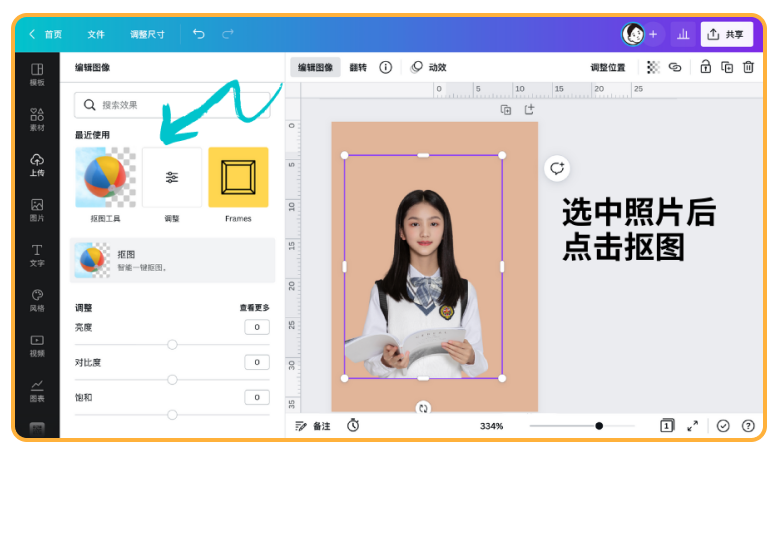Click the 对比度 contrast slider handle

click(172, 380)
